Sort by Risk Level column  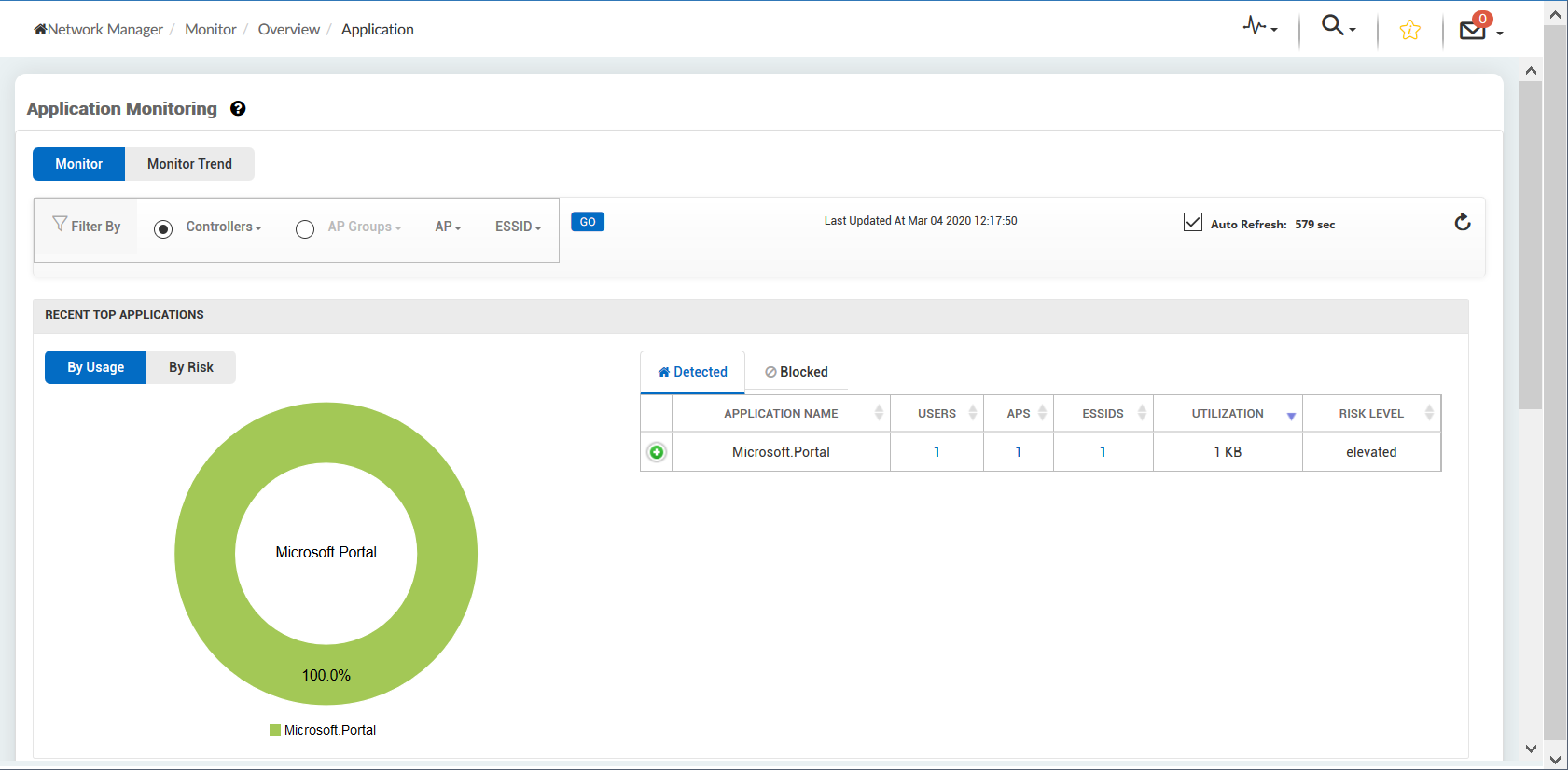click(1371, 413)
